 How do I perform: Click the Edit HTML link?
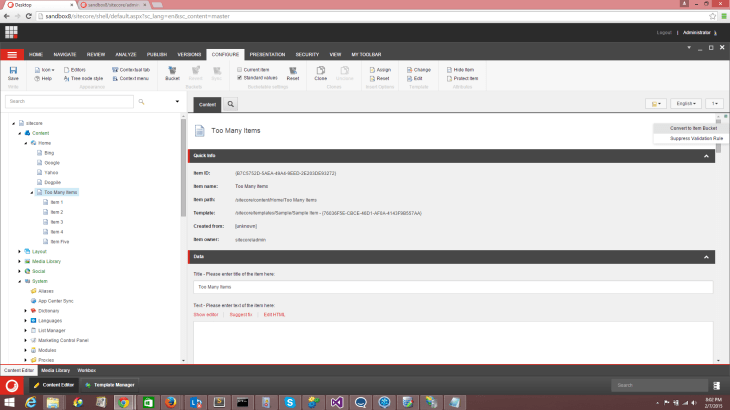[275, 314]
